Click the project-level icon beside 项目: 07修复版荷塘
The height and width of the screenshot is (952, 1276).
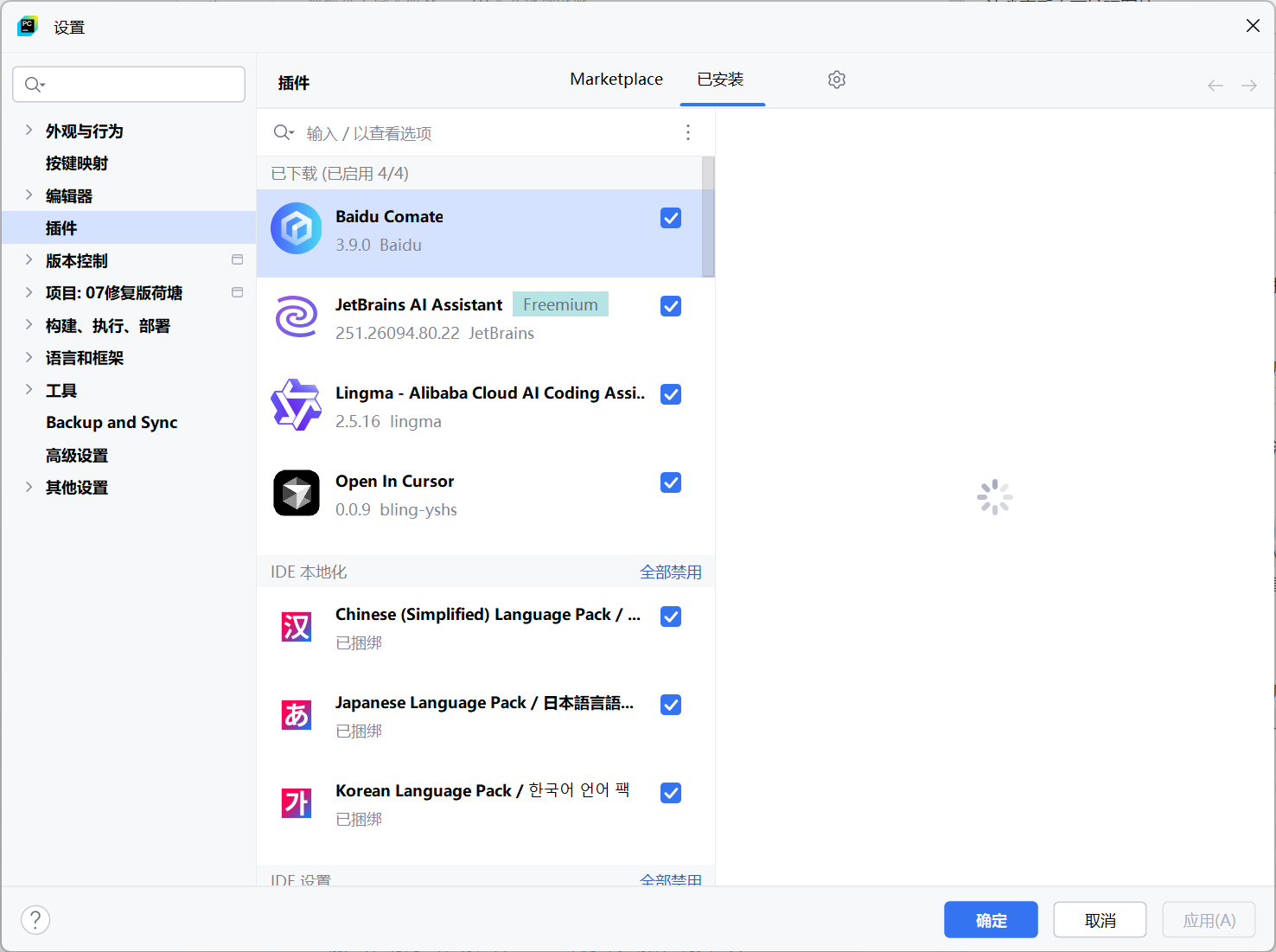[238, 292]
